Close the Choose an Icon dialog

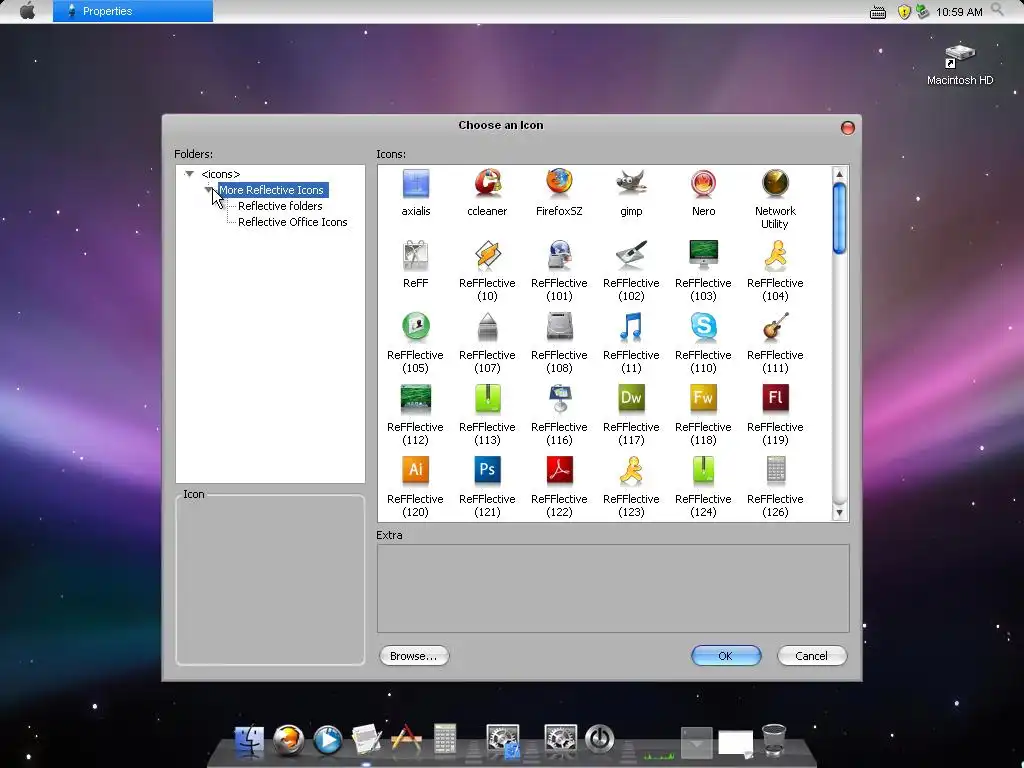click(847, 128)
